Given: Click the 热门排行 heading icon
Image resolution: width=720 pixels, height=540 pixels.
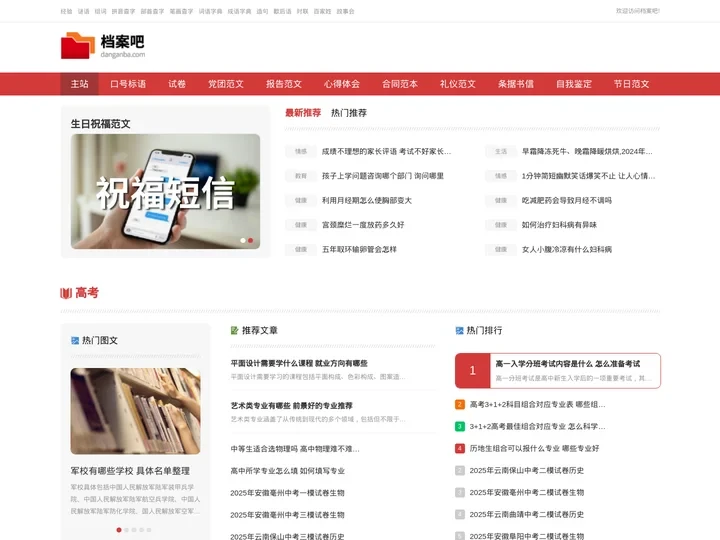Looking at the screenshot, I should [x=459, y=331].
